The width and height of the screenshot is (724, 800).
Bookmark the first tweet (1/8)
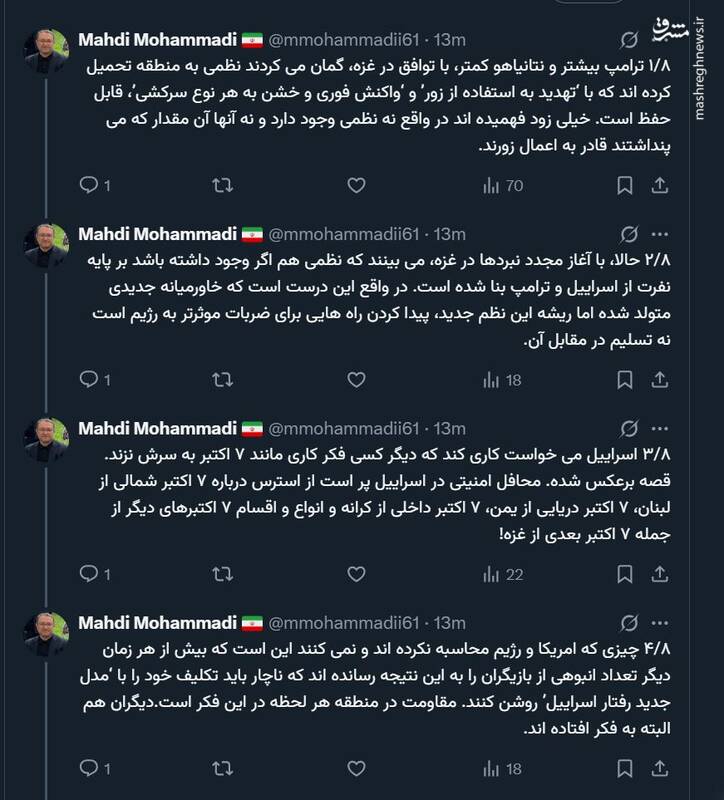click(623, 186)
